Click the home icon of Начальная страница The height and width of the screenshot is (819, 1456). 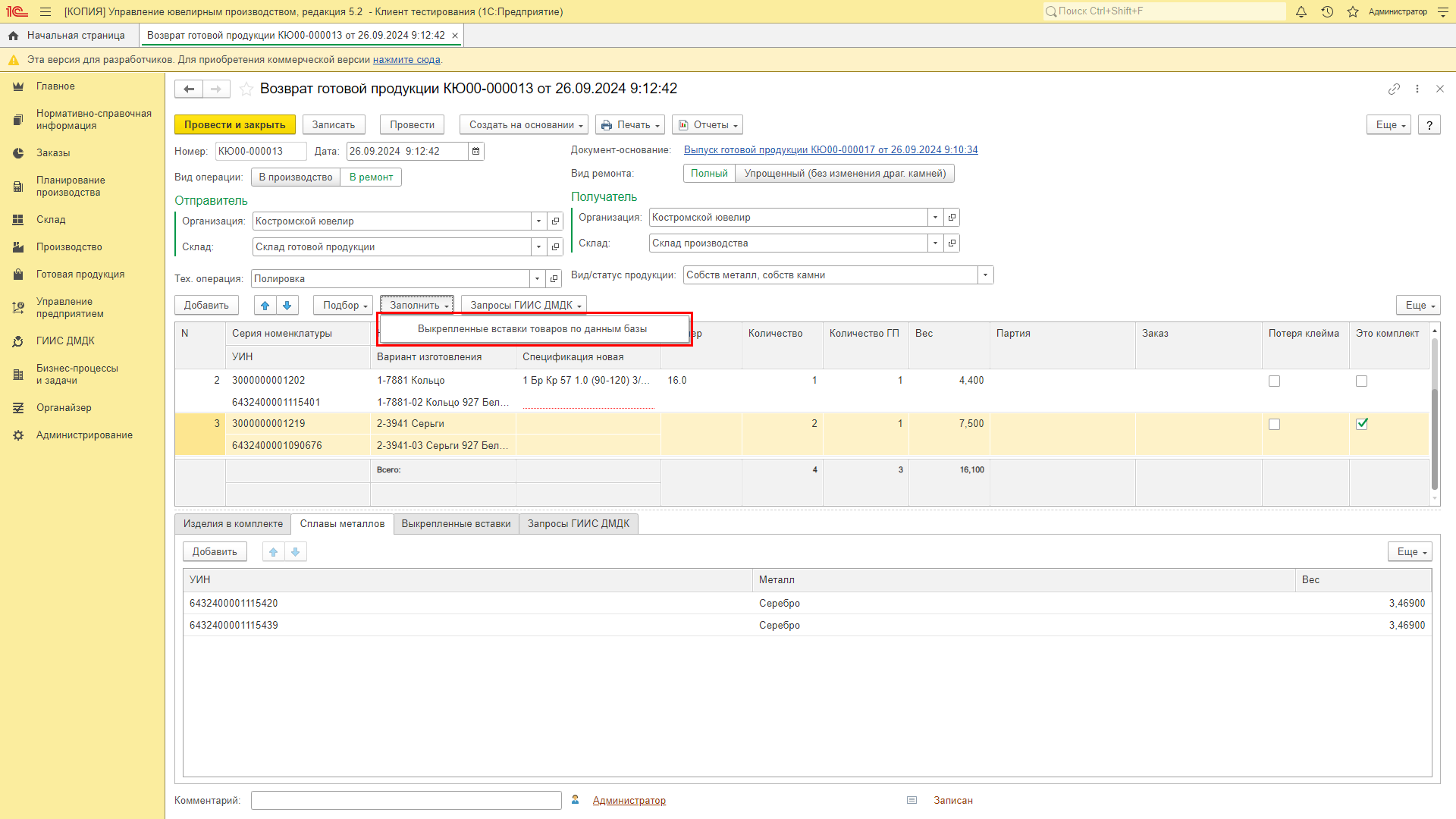13,36
